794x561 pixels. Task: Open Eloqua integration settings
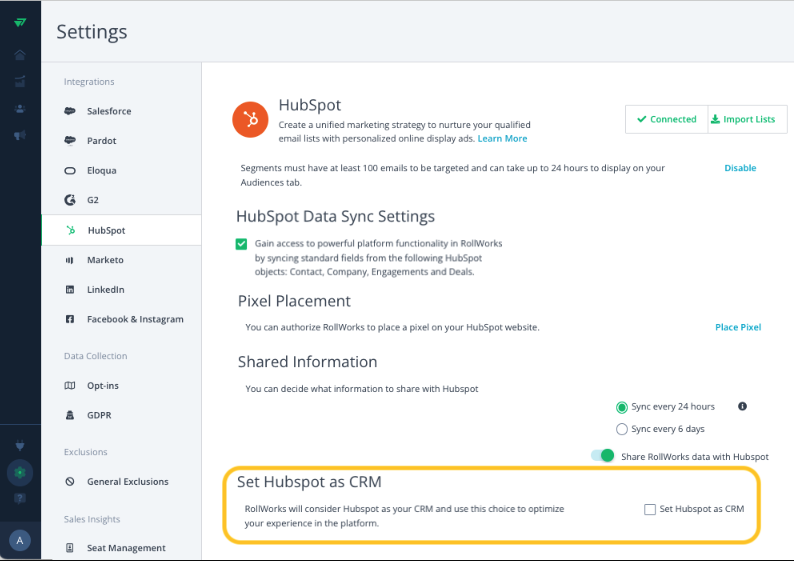[121, 171]
